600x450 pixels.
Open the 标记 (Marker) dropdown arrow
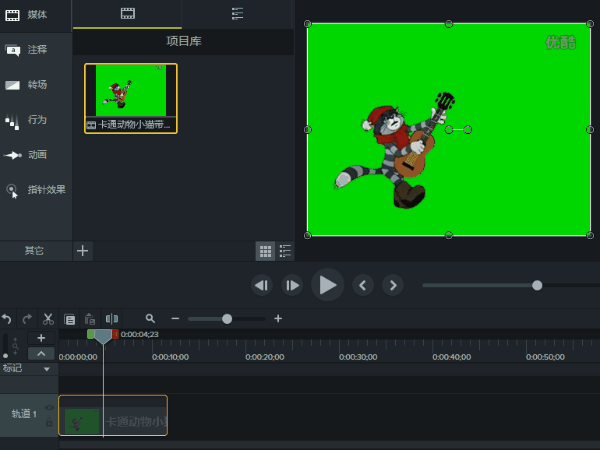(47, 369)
